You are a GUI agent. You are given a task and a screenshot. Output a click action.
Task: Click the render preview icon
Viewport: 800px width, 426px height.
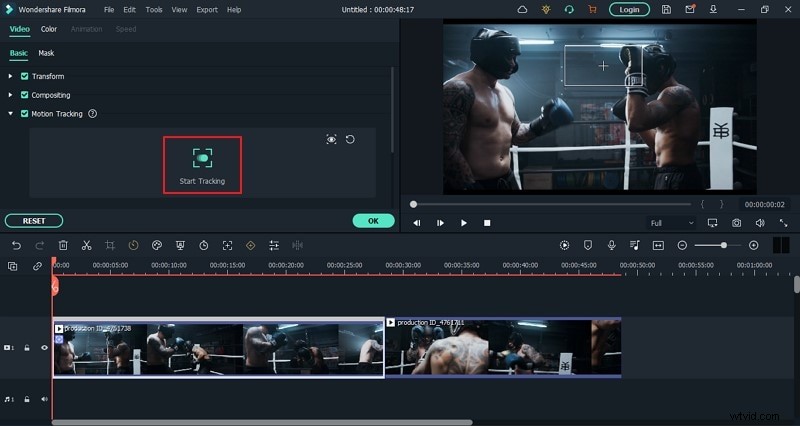564,245
